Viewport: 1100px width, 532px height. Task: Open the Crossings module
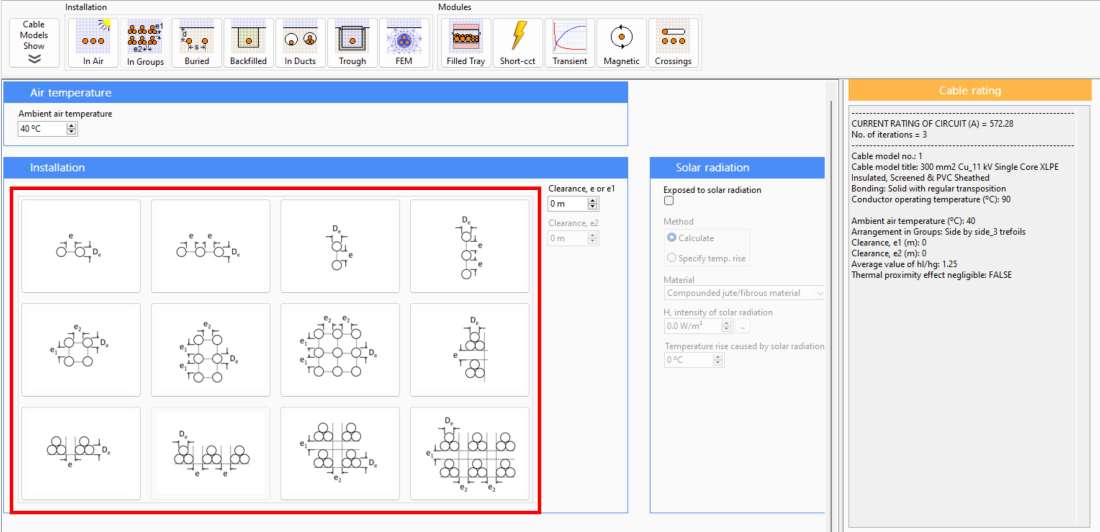[x=673, y=43]
